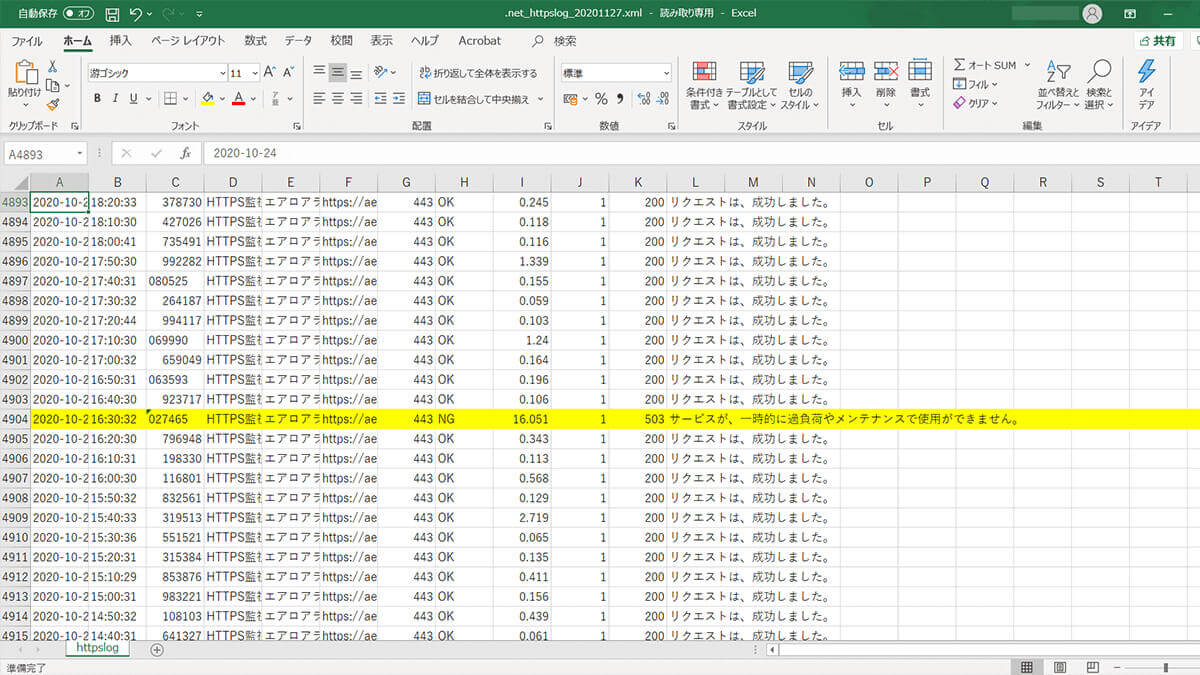
Task: Toggle Italic formatting
Action: (x=115, y=99)
